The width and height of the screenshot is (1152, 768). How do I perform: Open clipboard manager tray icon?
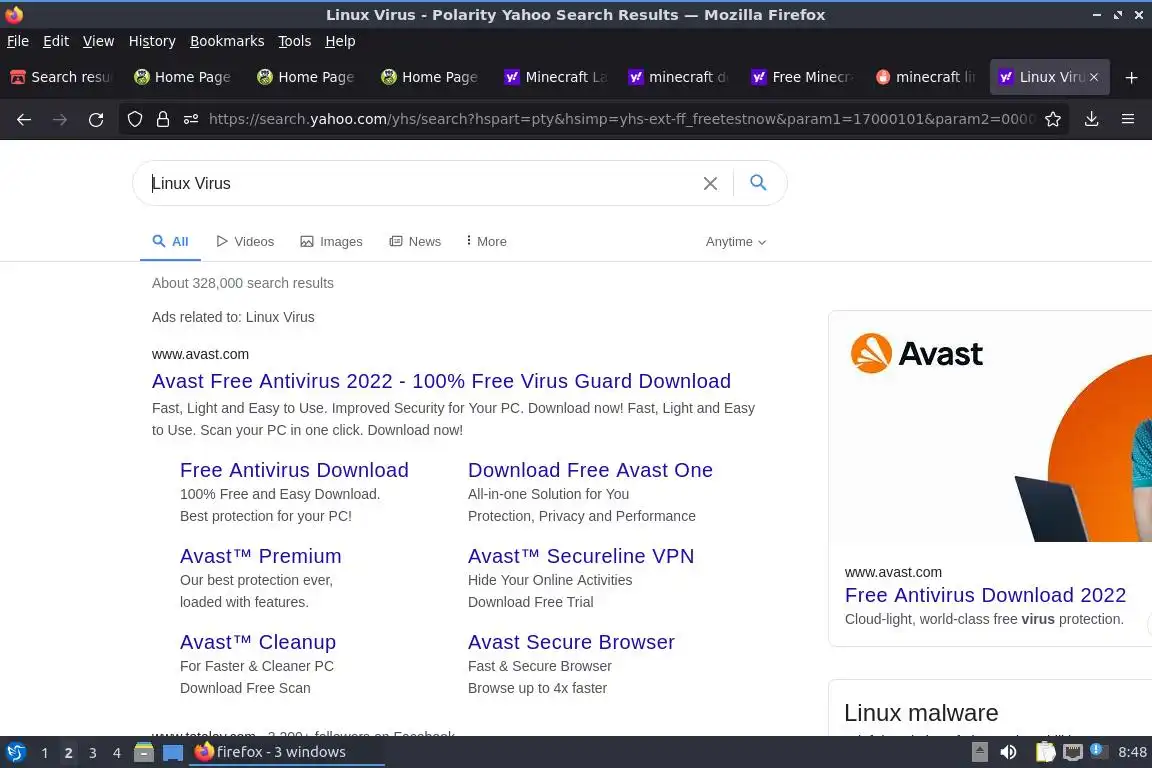pyautogui.click(x=1045, y=752)
